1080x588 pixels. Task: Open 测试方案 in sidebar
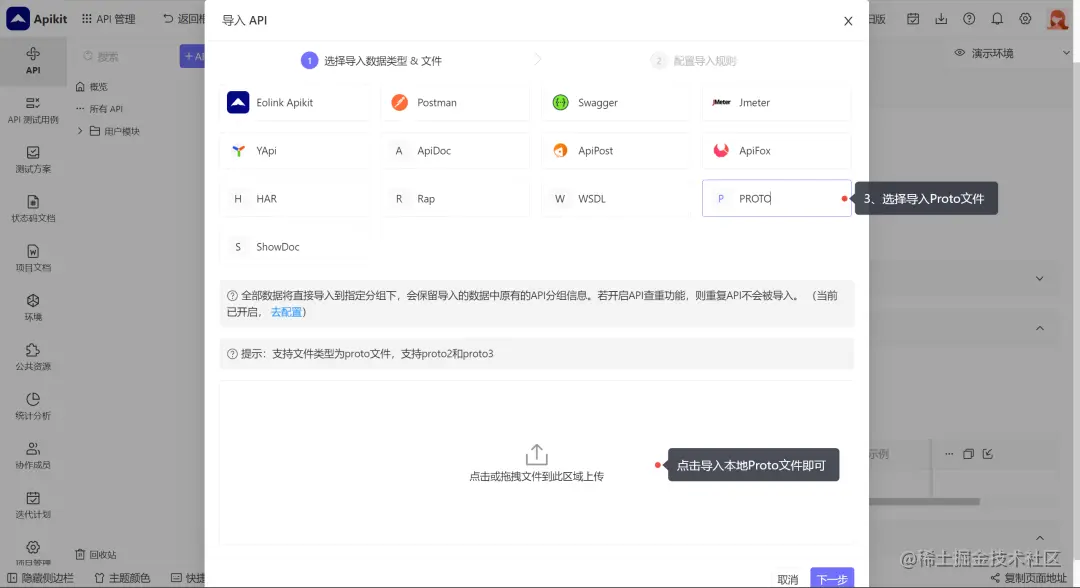pyautogui.click(x=33, y=160)
